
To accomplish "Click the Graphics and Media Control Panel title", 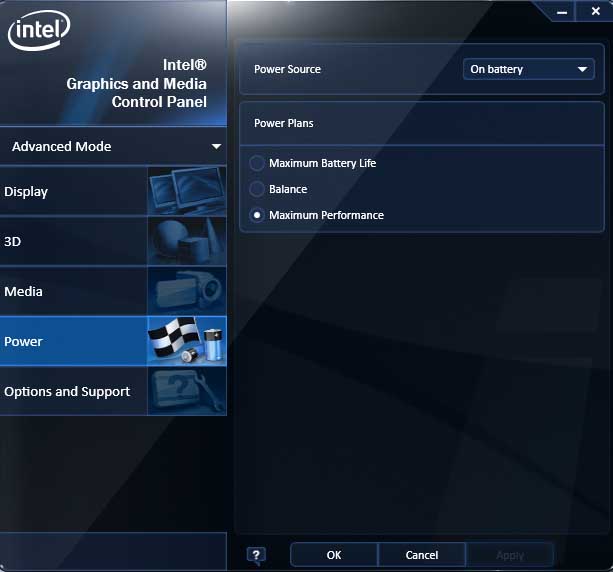I will (x=136, y=83).
